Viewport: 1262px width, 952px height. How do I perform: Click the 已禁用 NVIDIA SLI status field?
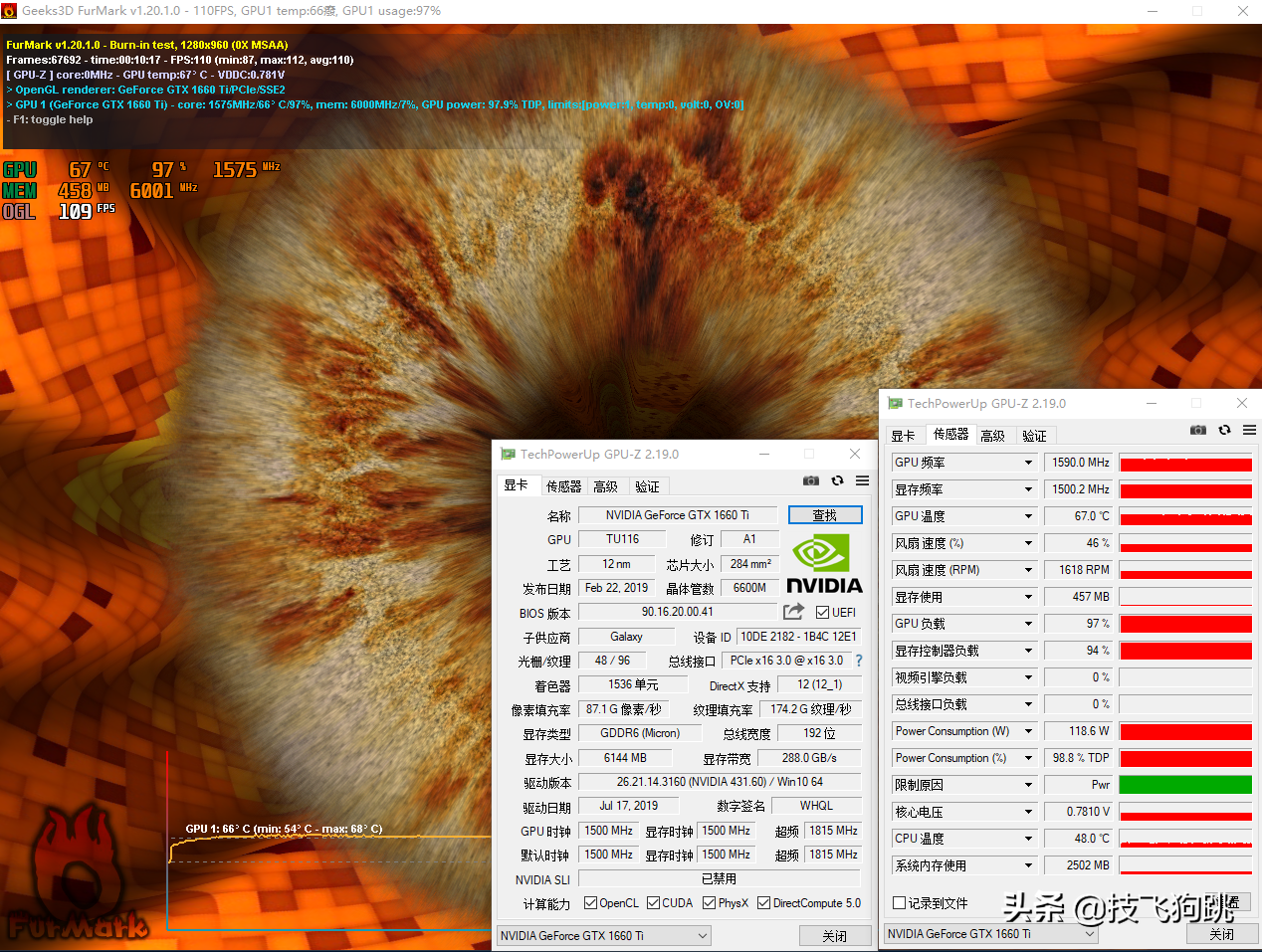click(720, 878)
